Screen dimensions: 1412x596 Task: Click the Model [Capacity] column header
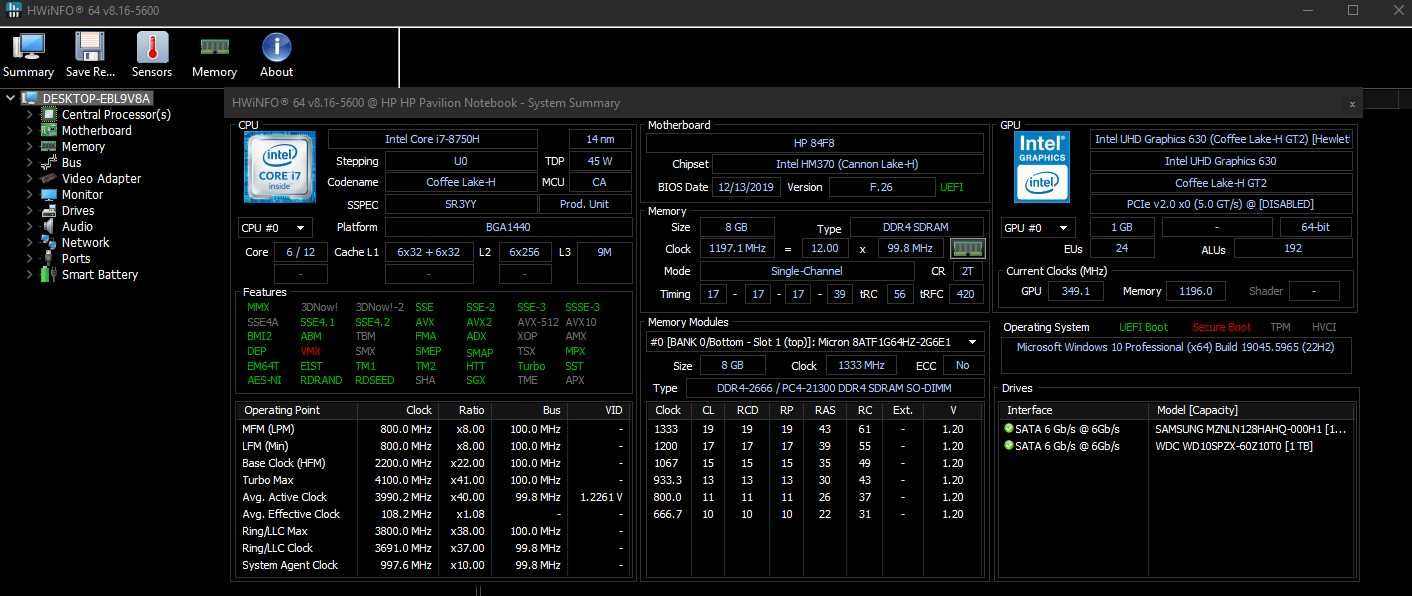coord(1252,410)
